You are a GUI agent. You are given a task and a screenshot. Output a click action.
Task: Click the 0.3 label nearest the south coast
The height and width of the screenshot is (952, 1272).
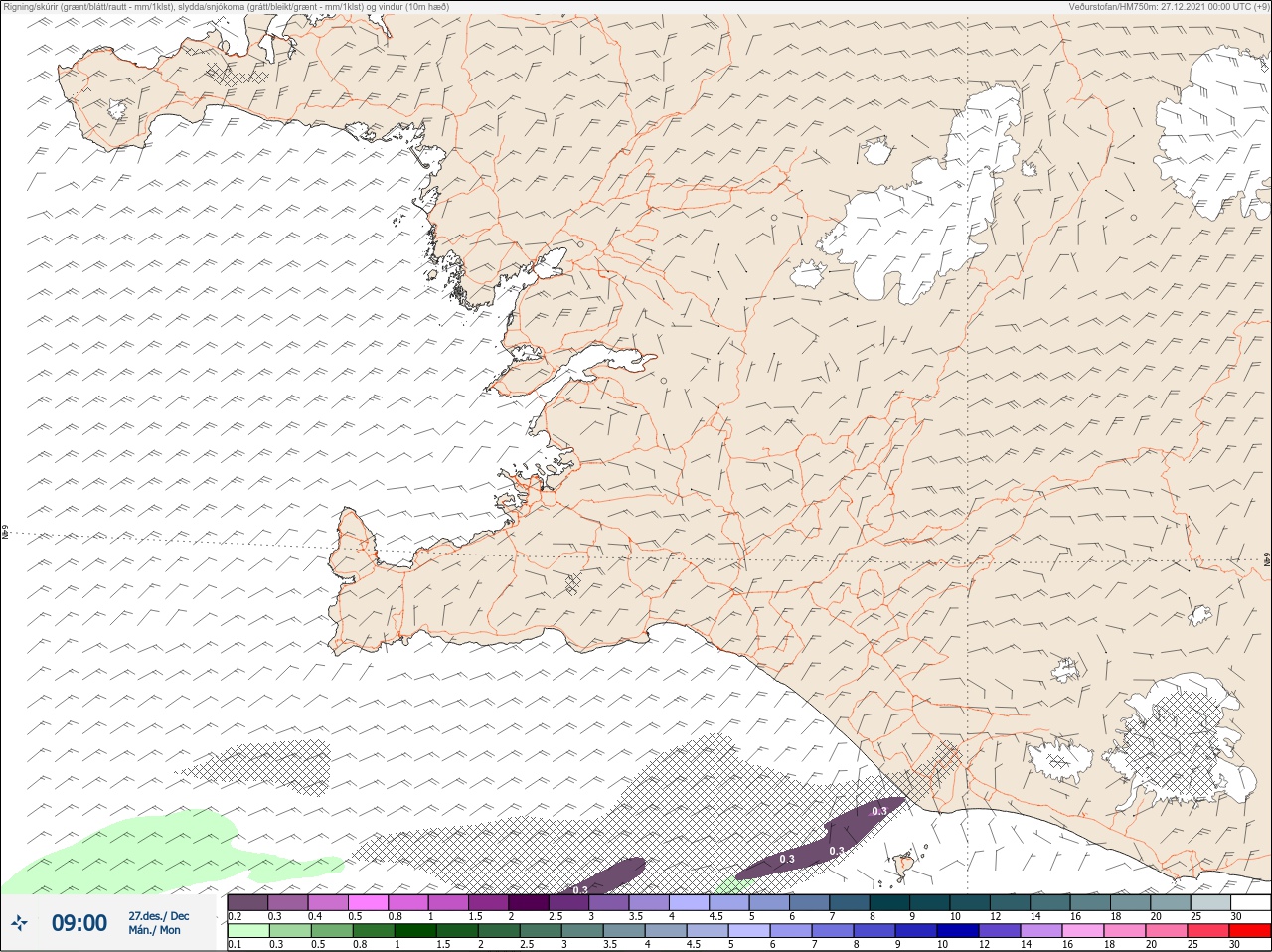click(x=879, y=811)
